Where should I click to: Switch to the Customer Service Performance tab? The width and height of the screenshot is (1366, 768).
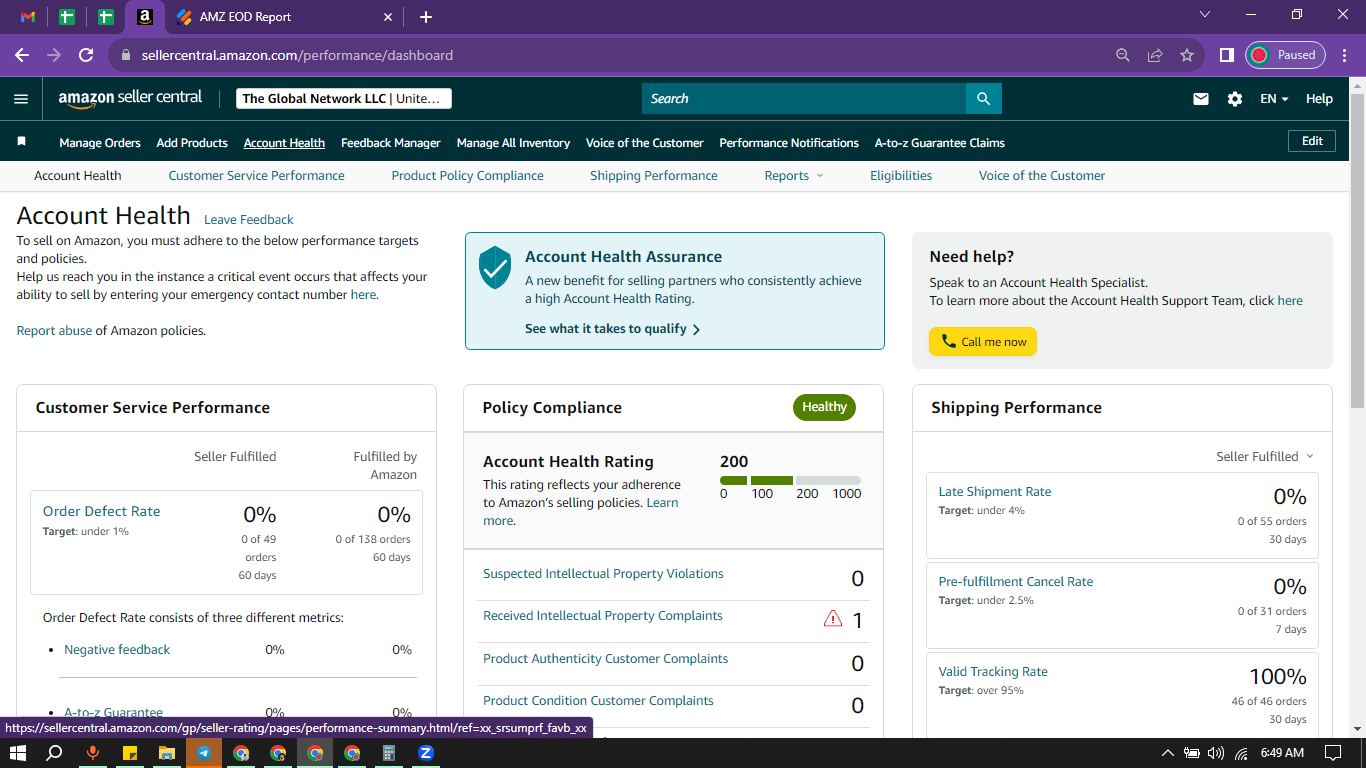click(x=256, y=176)
